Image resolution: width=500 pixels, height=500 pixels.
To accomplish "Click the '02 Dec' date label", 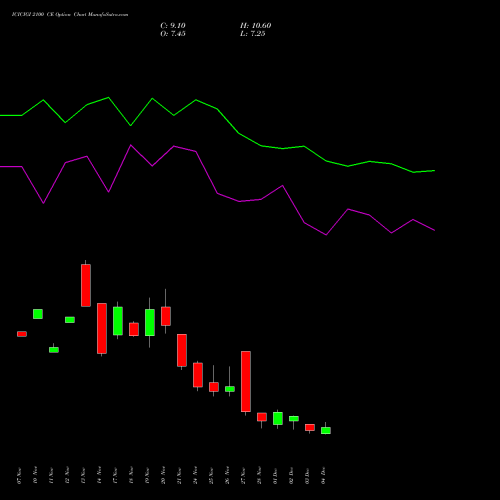I will [x=291, y=476].
